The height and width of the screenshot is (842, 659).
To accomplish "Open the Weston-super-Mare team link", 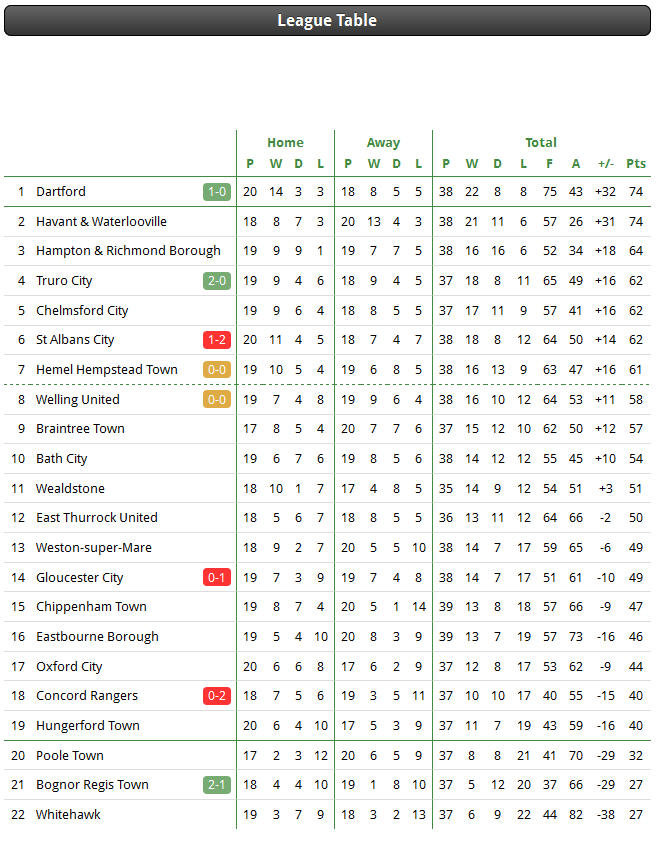I will [x=93, y=548].
